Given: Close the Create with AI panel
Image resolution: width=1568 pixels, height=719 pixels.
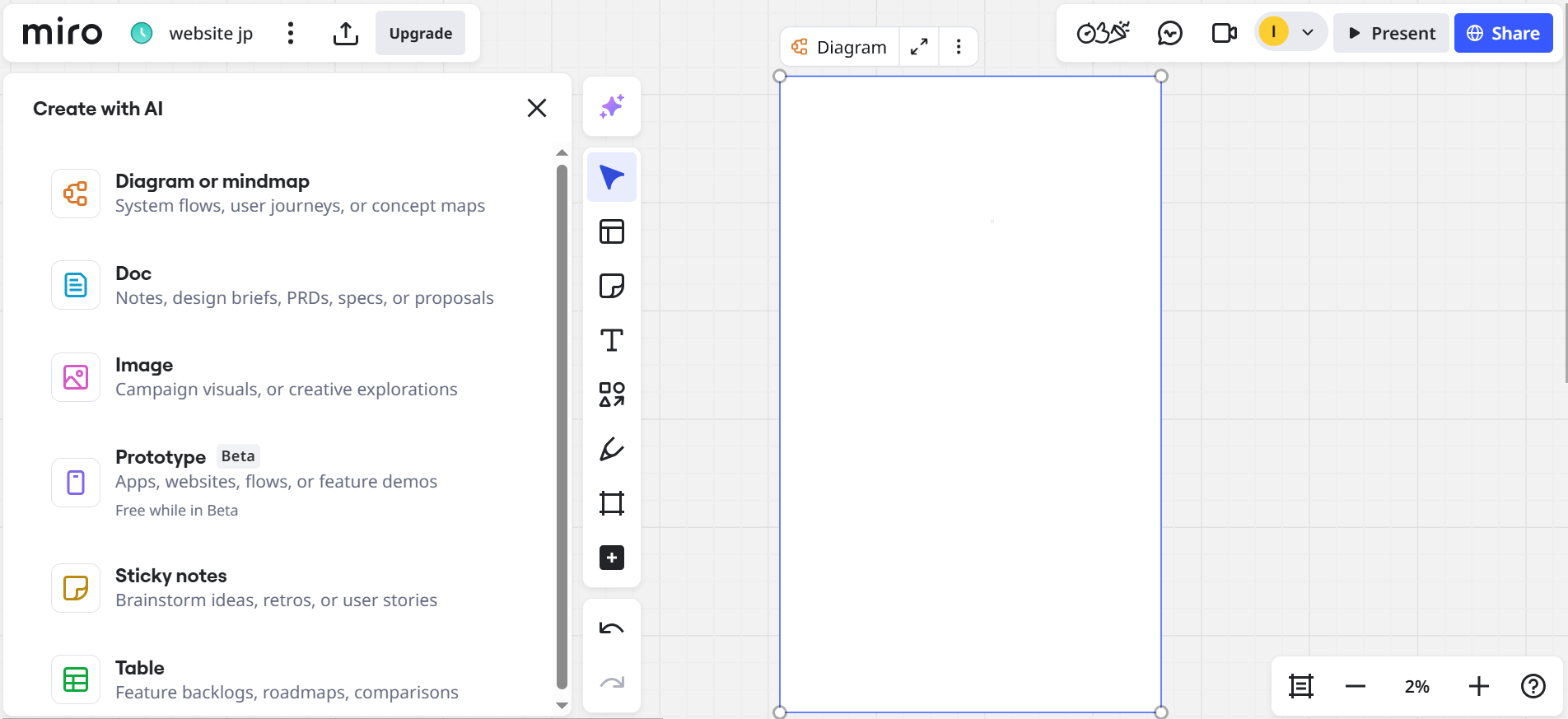Looking at the screenshot, I should (537, 108).
